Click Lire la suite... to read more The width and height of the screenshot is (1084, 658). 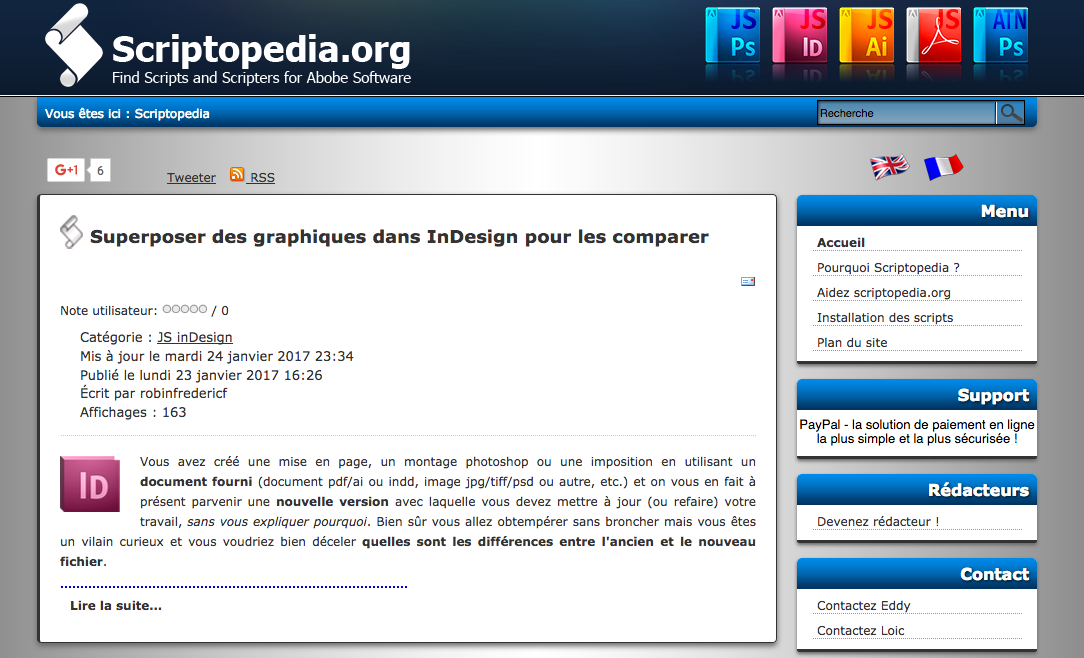click(116, 606)
